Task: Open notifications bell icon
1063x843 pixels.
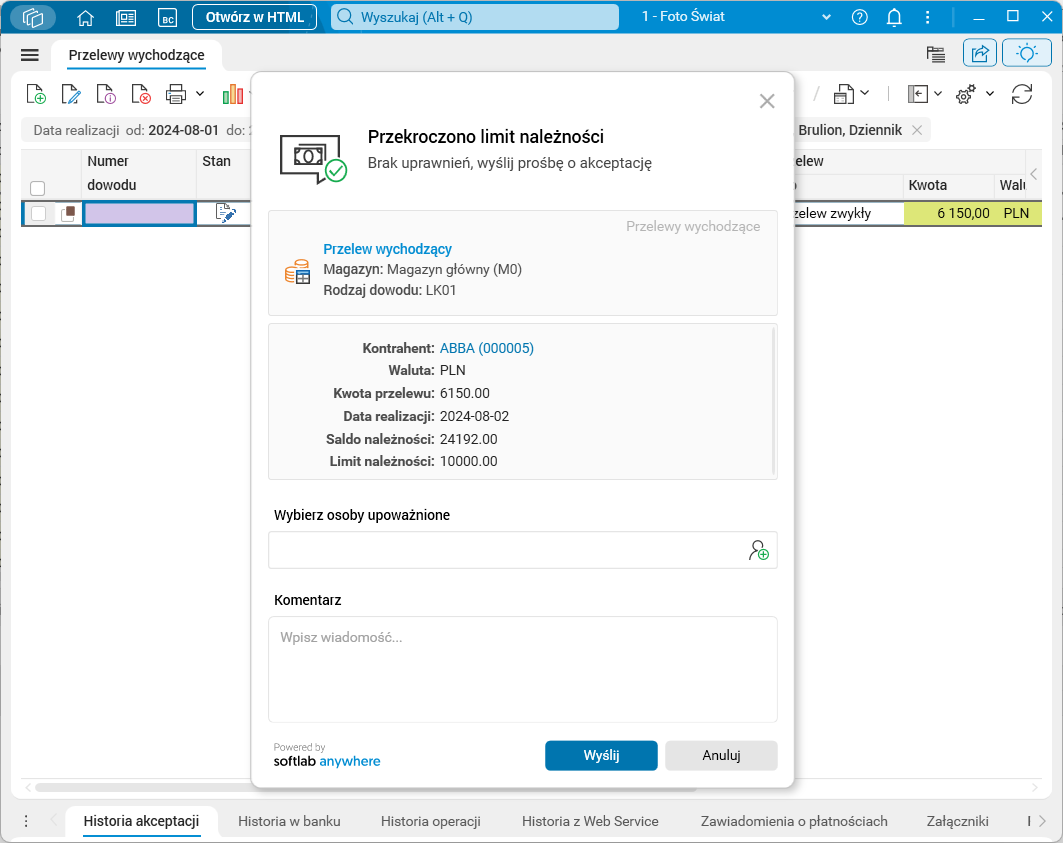Action: (x=894, y=18)
